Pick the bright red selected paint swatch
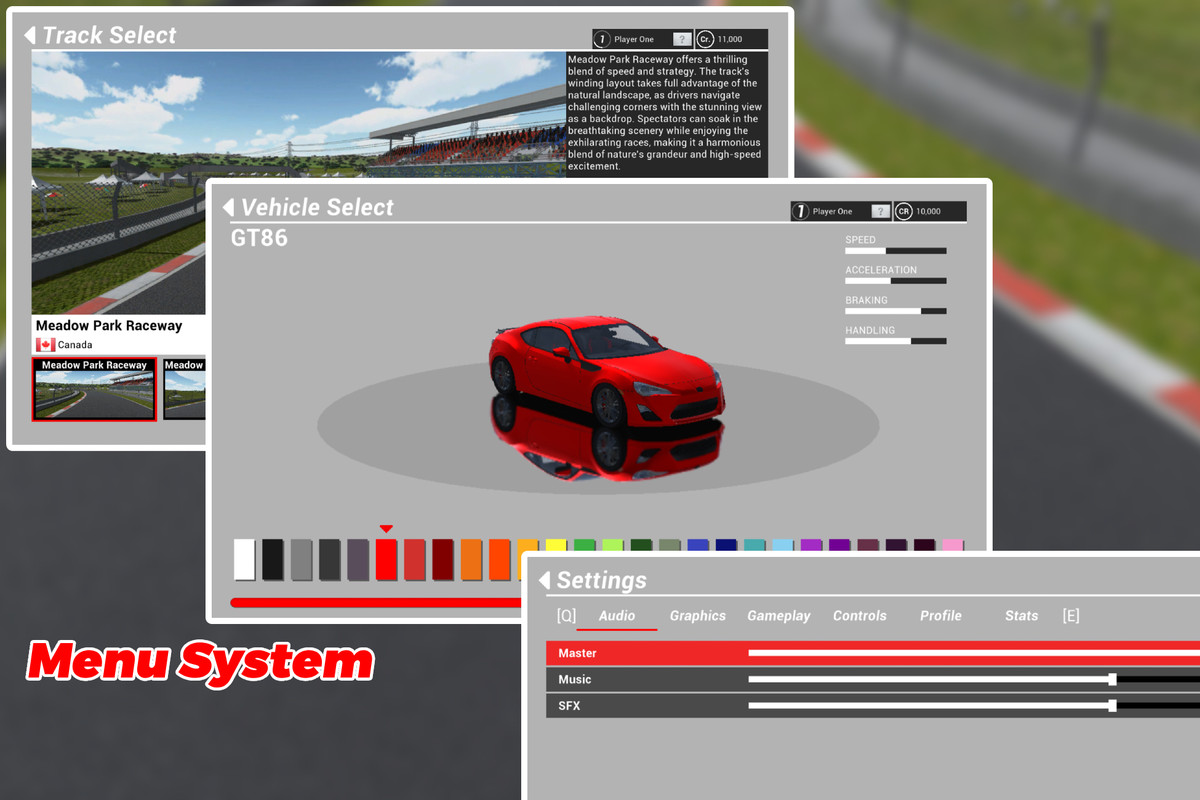The image size is (1200, 800). pos(386,560)
